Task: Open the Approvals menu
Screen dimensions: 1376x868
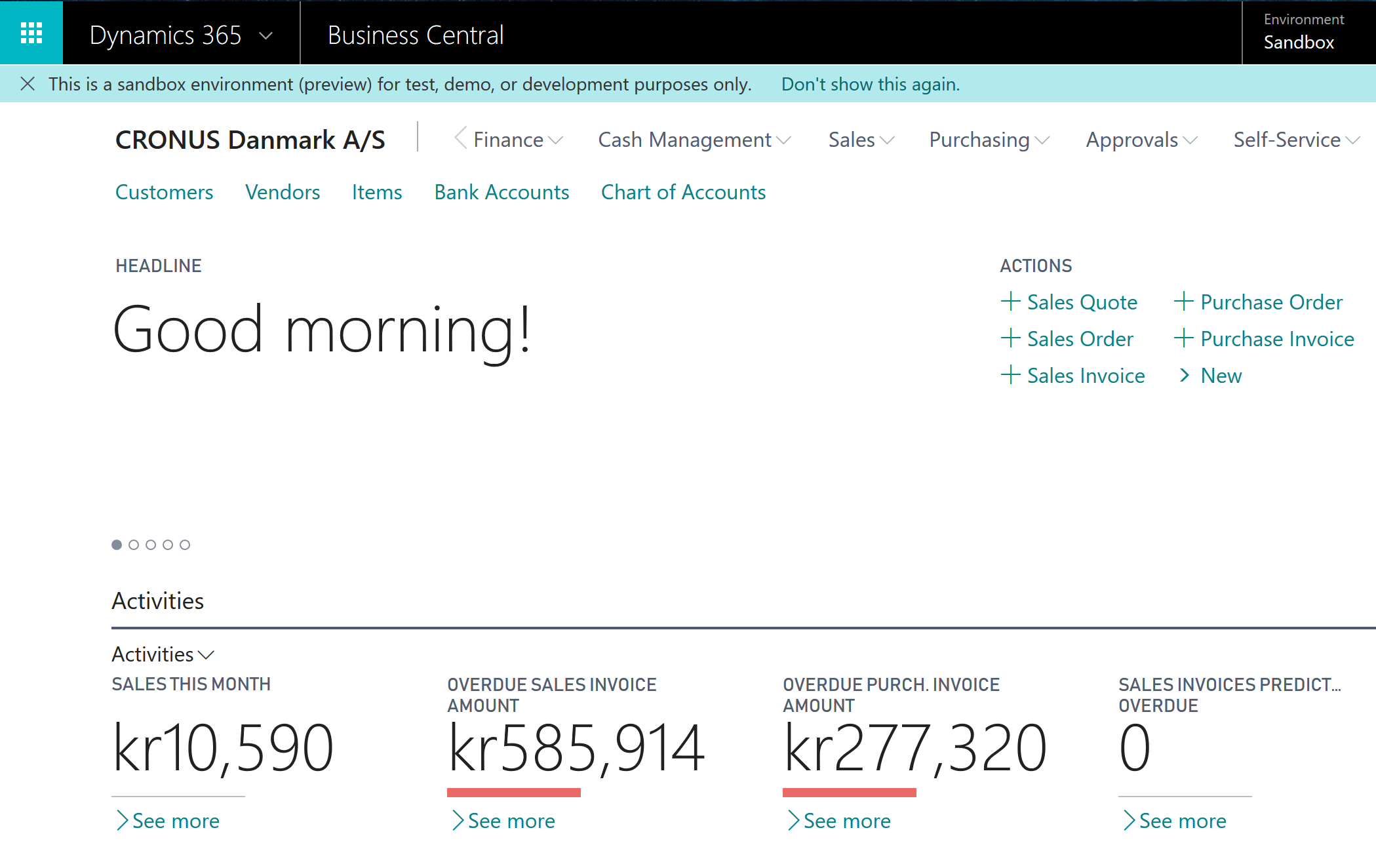Action: point(1142,140)
